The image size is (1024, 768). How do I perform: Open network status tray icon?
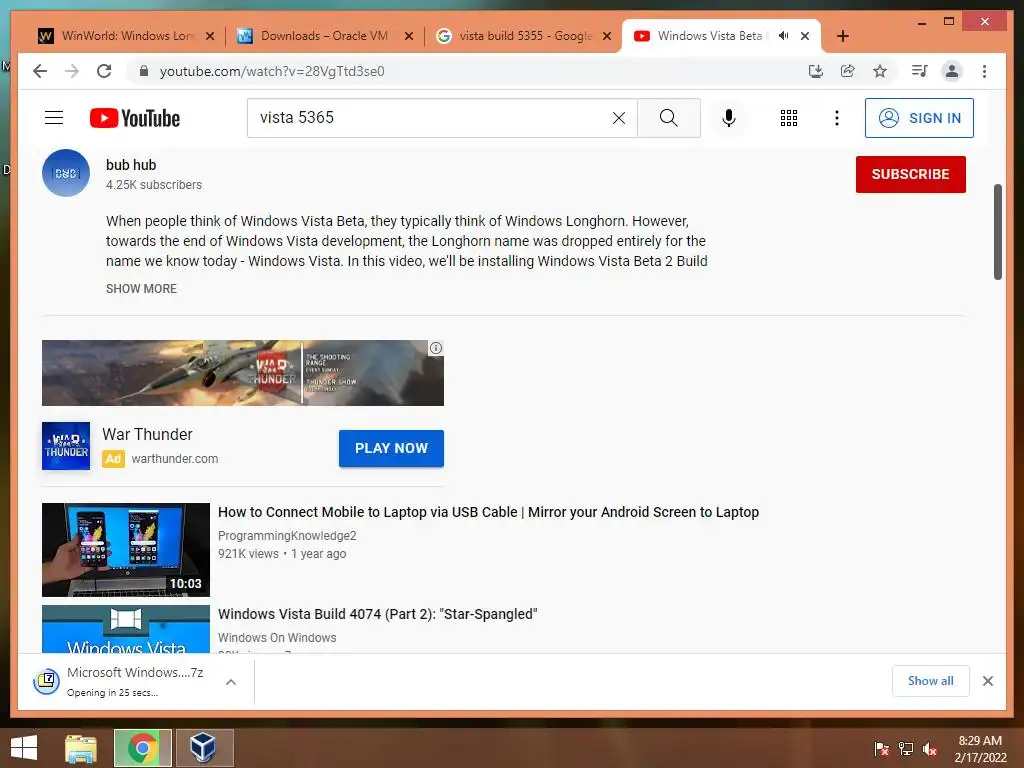click(x=906, y=749)
